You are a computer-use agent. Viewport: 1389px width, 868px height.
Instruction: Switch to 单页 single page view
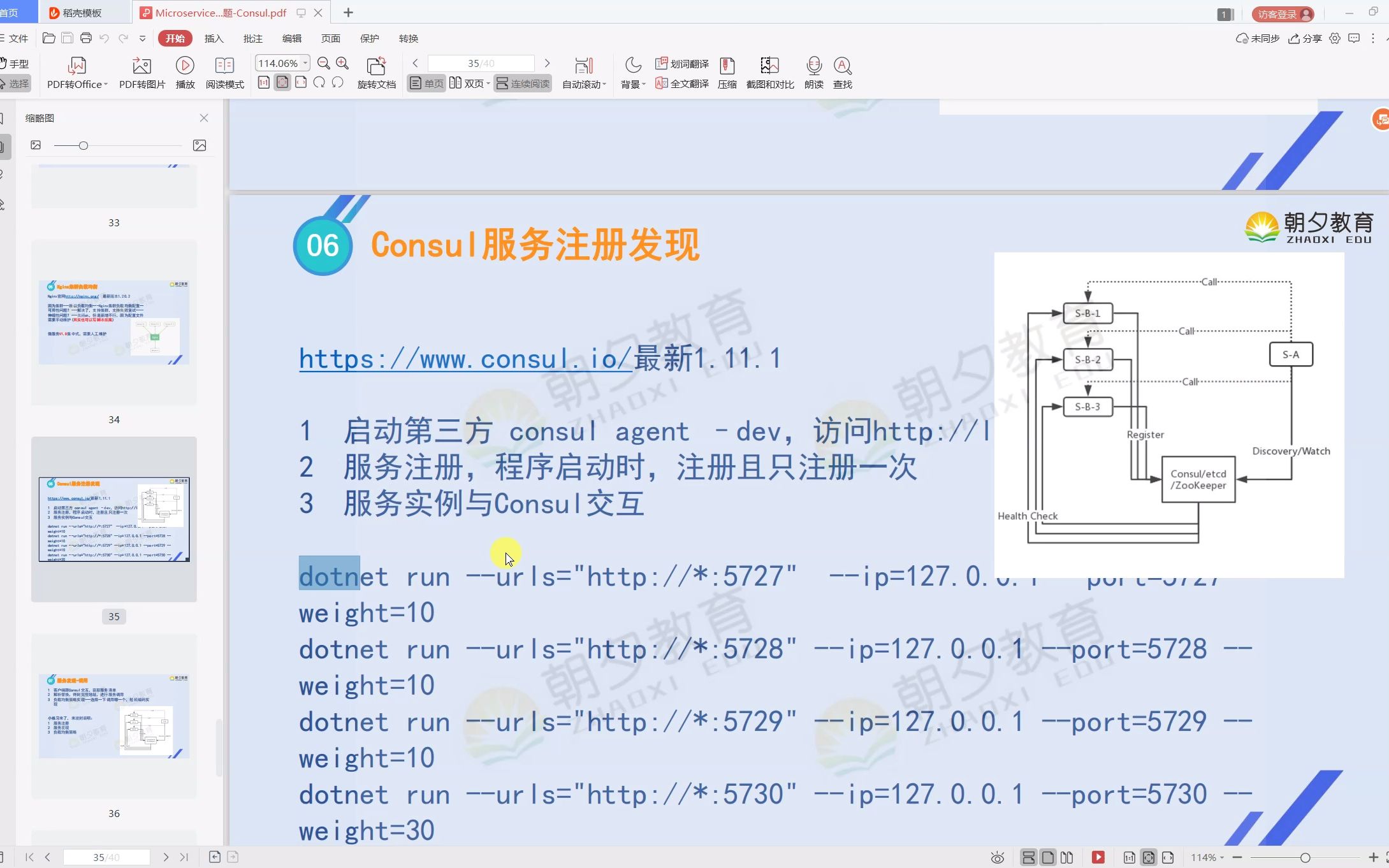point(426,83)
